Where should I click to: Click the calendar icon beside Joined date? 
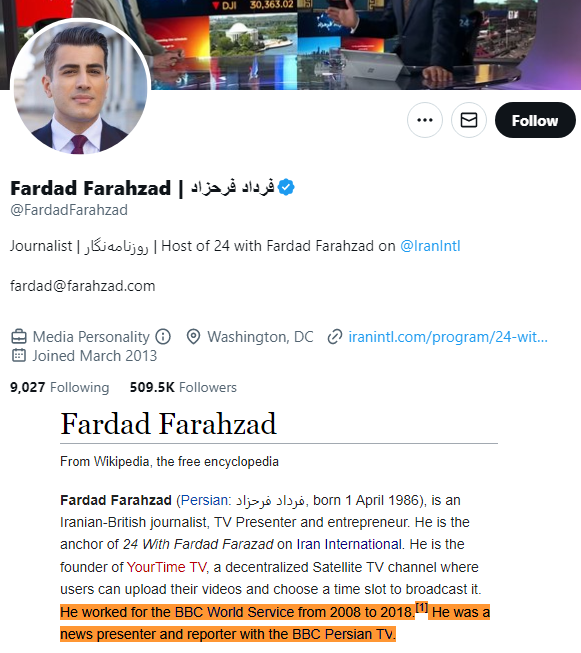coord(19,356)
